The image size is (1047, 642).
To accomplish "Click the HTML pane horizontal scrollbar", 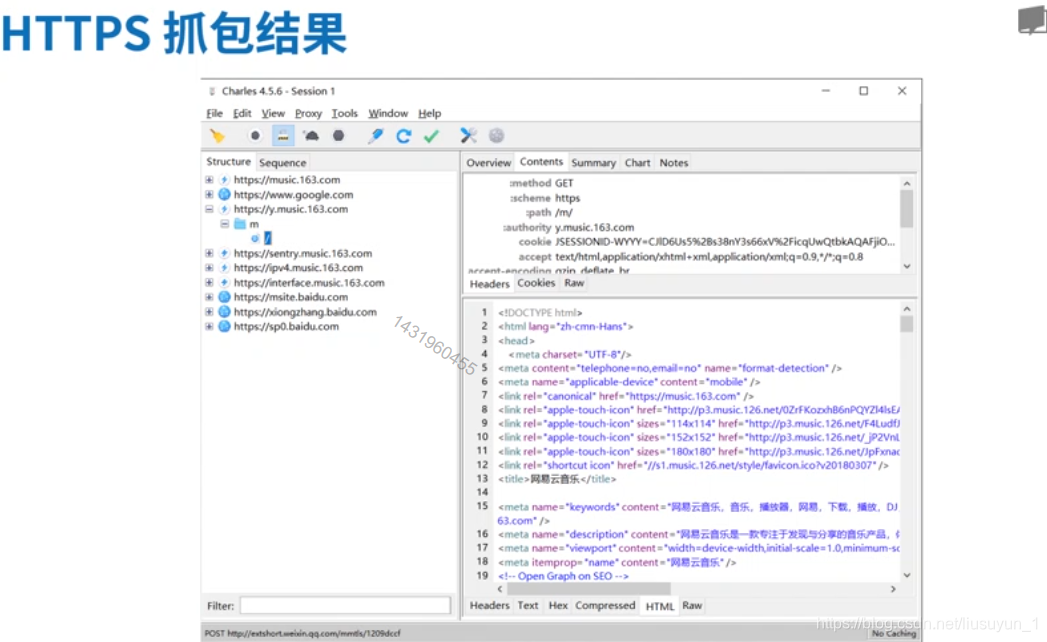I will pyautogui.click(x=589, y=589).
